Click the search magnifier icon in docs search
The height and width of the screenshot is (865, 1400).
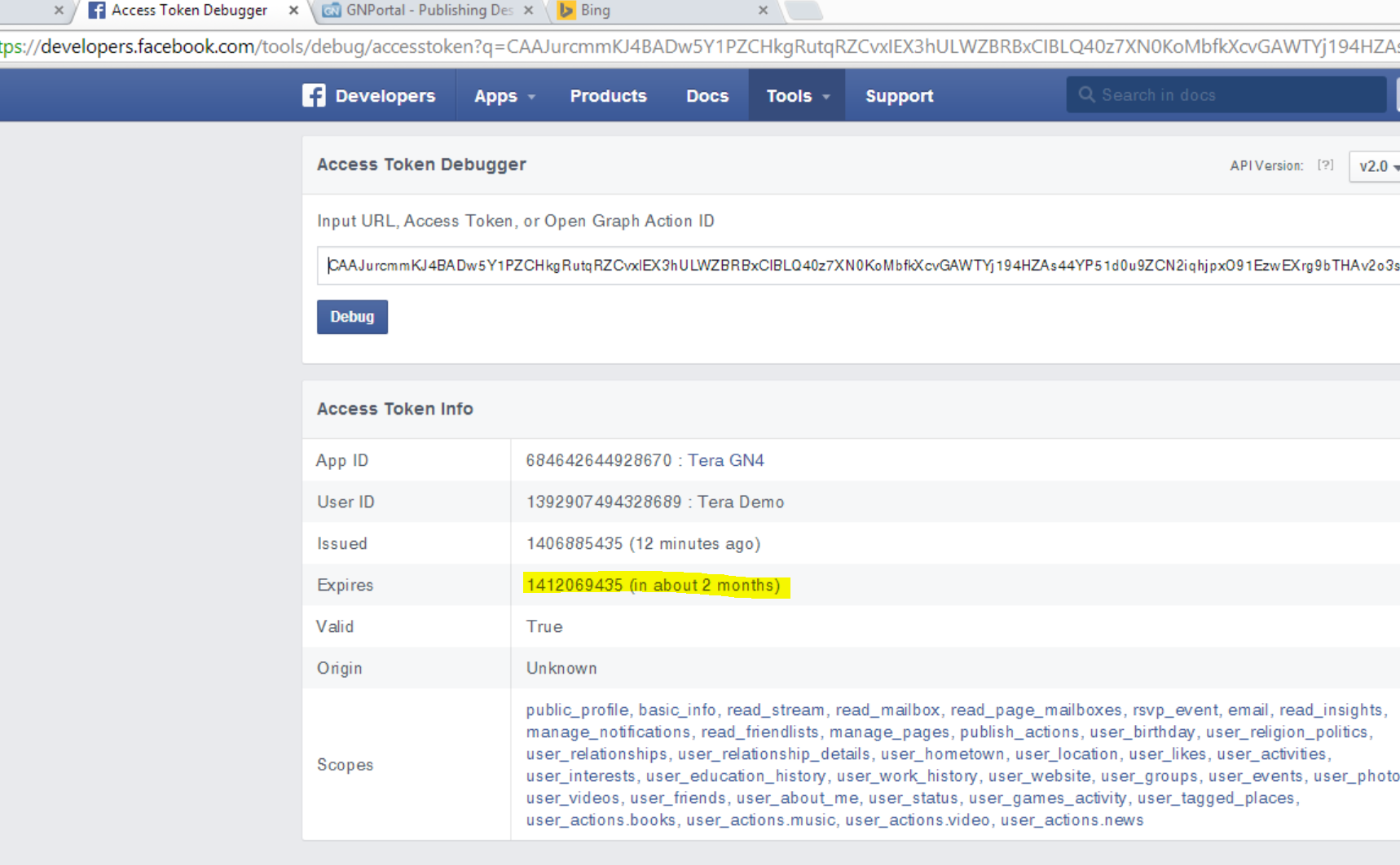coord(1086,94)
